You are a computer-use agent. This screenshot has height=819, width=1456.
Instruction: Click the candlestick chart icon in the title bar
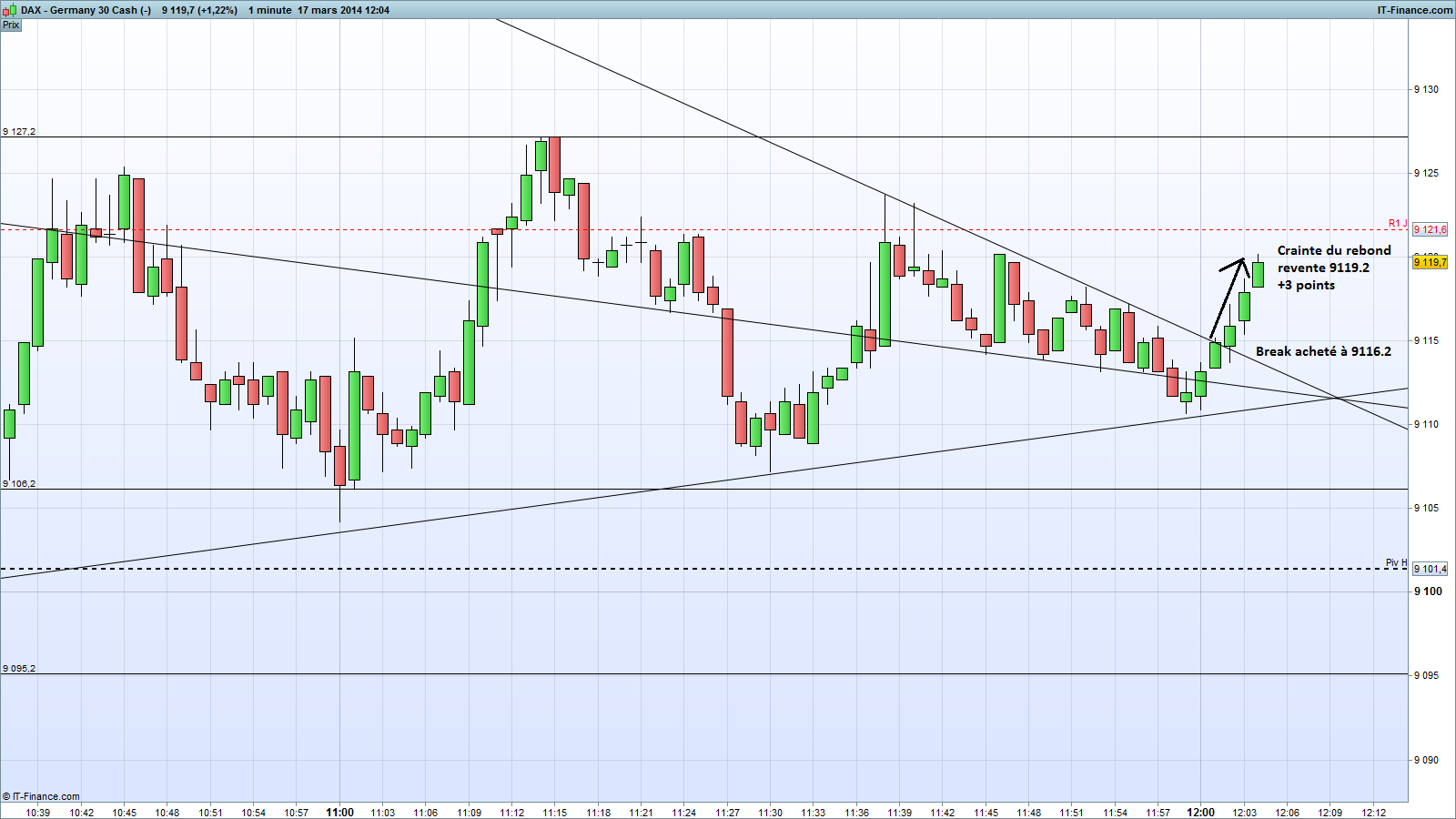tap(10, 10)
